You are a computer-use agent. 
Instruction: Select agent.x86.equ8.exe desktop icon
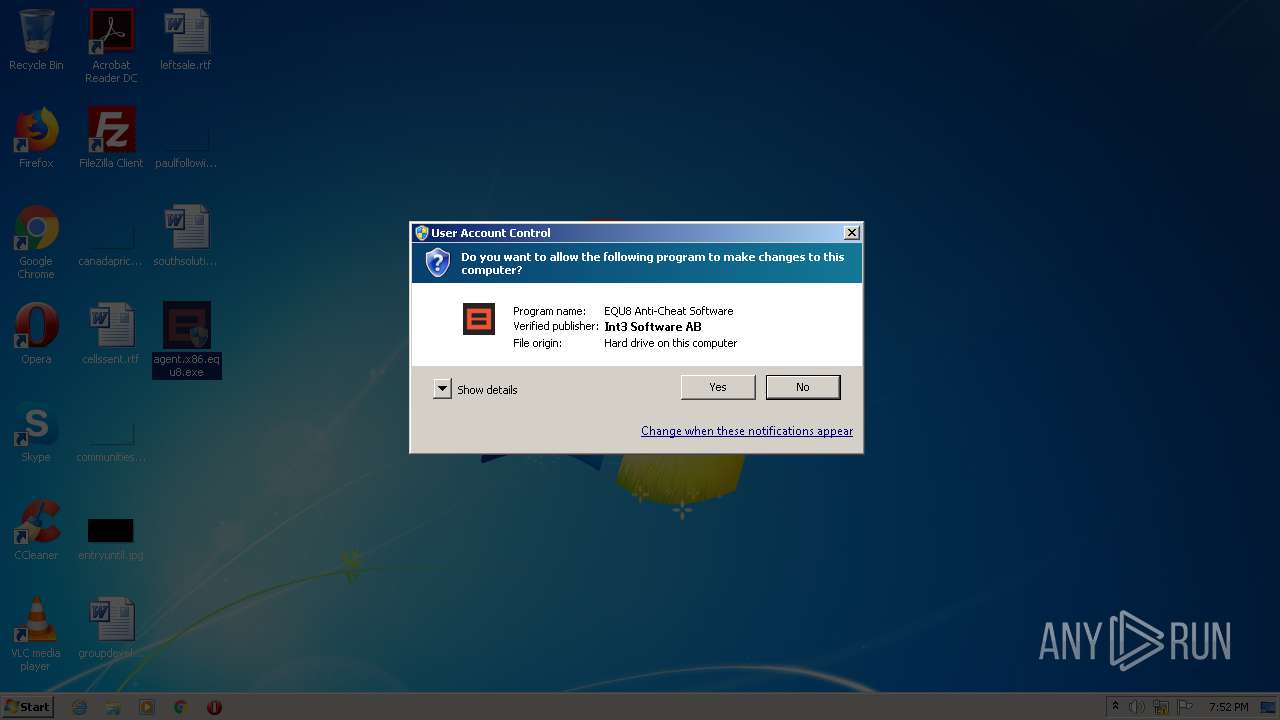tap(187, 340)
